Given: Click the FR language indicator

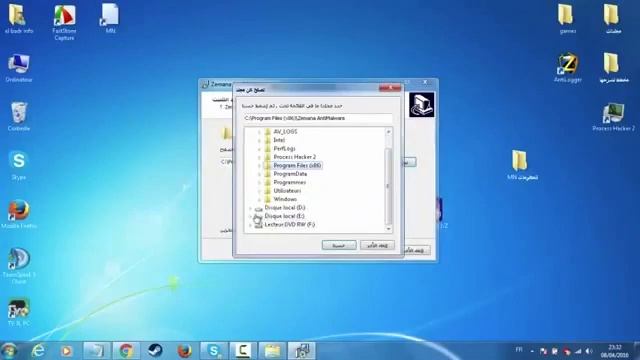Looking at the screenshot, I should [519, 350].
